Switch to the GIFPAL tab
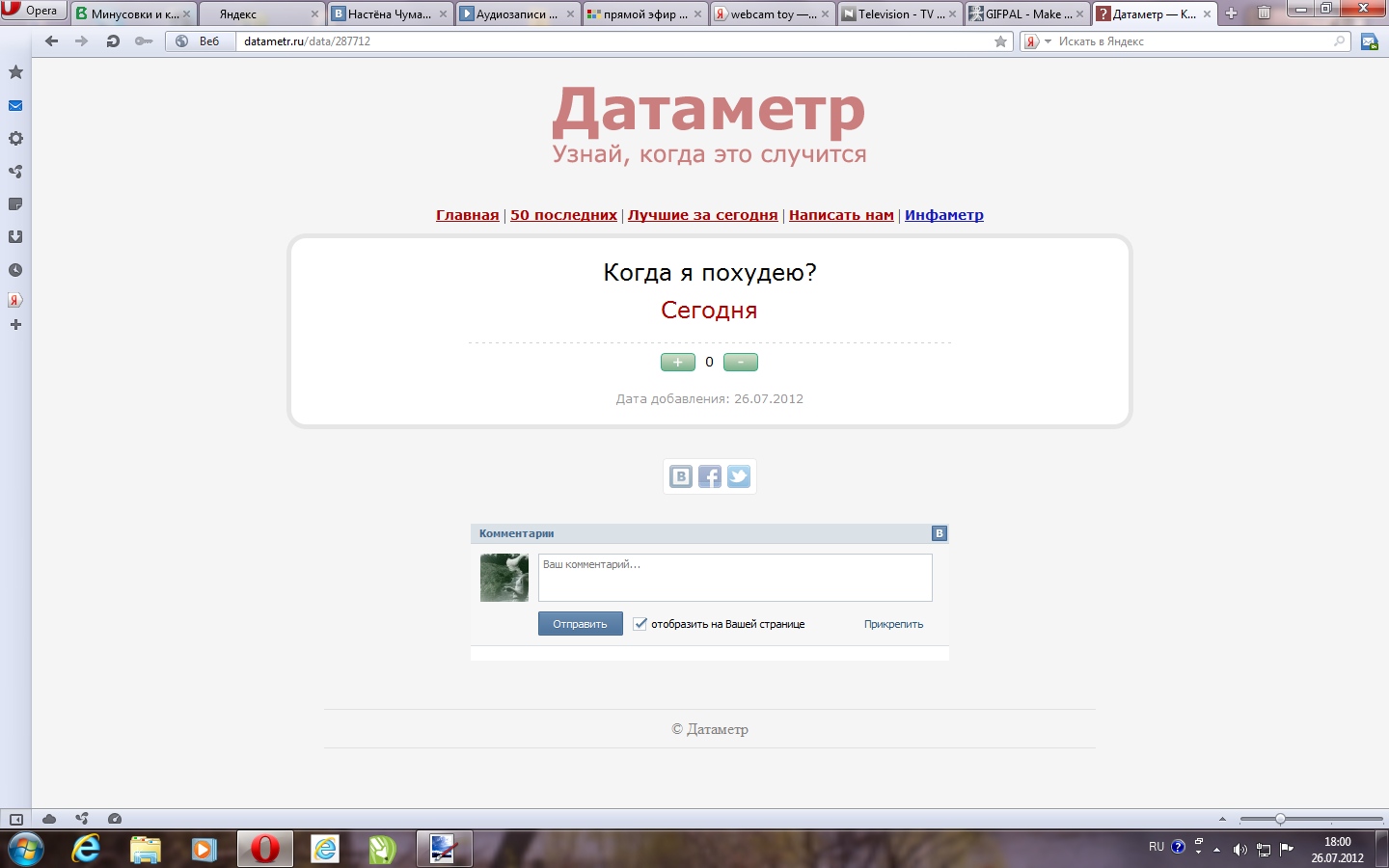 pos(1026,14)
